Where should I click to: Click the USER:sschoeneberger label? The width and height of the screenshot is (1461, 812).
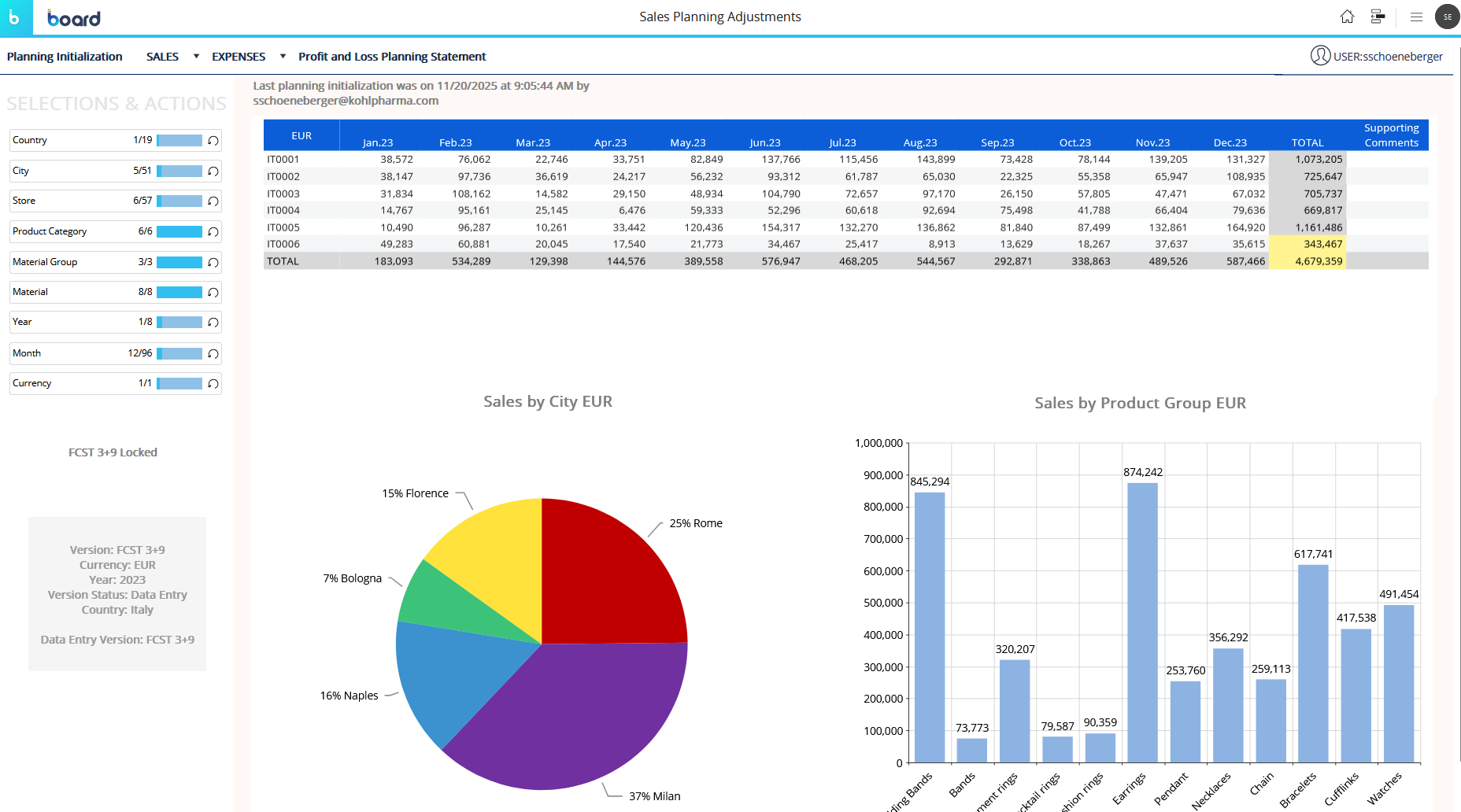[1387, 57]
